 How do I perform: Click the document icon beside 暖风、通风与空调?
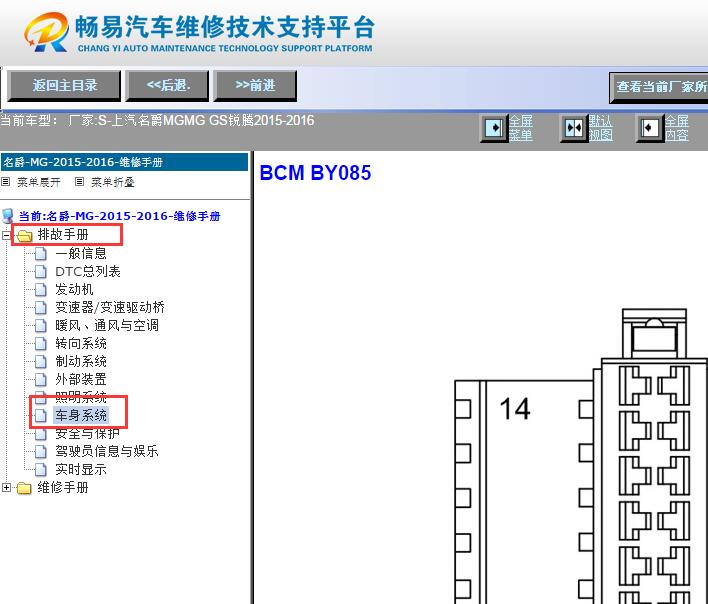click(41, 325)
